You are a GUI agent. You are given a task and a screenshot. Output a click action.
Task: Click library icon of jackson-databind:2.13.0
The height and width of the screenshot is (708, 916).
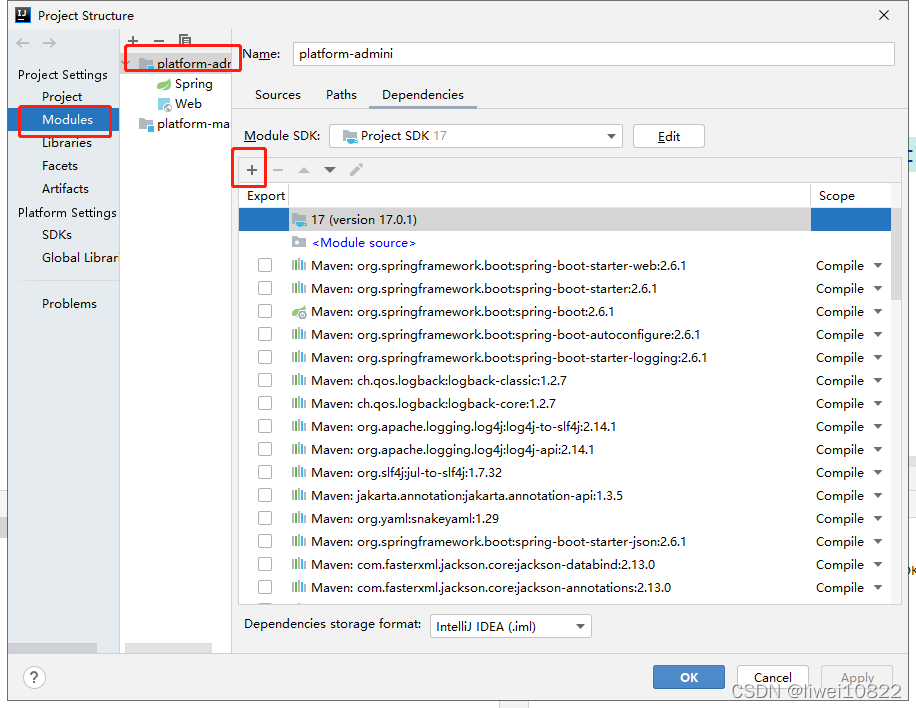tap(299, 564)
